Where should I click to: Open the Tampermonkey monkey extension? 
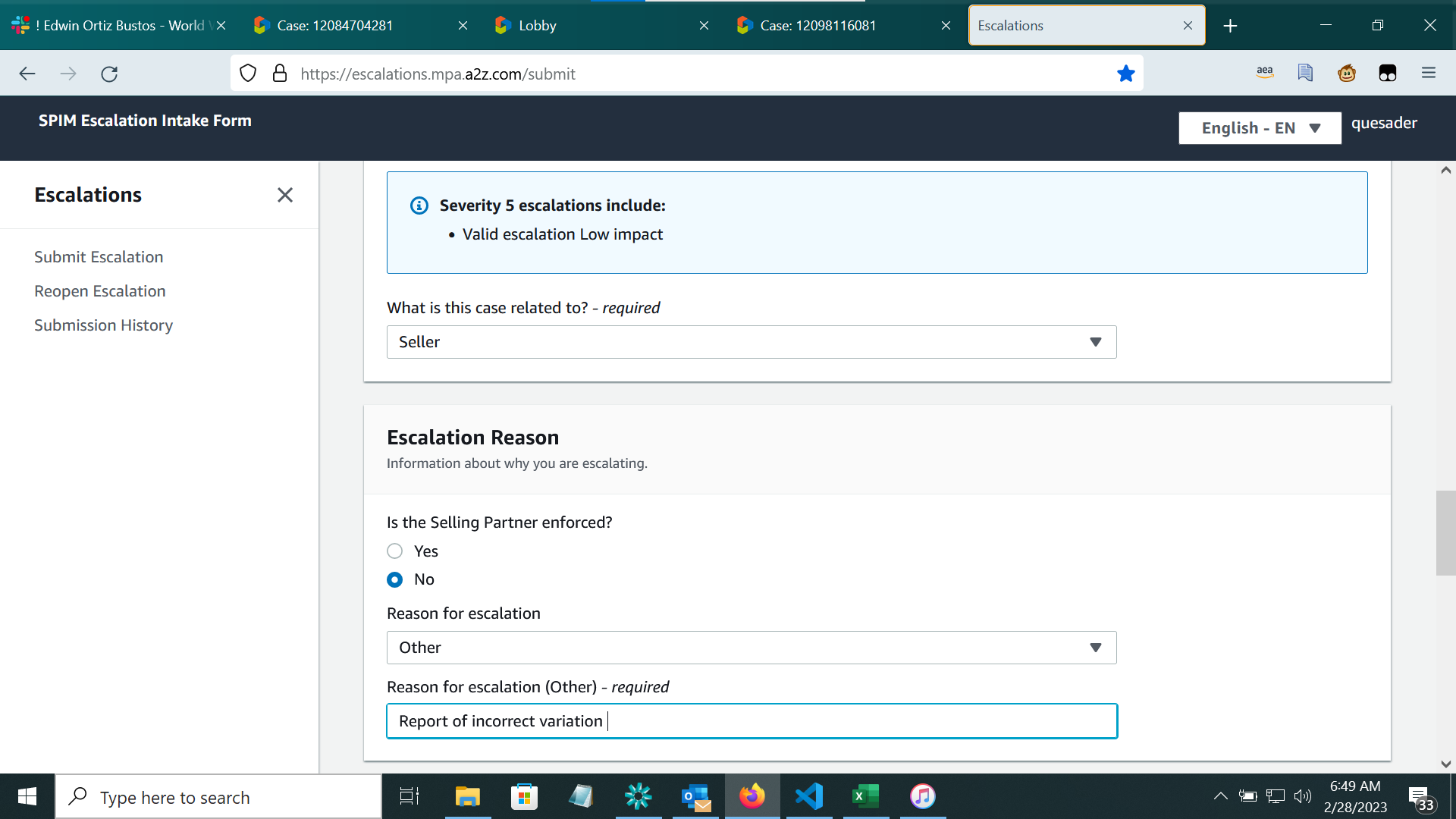(1347, 73)
